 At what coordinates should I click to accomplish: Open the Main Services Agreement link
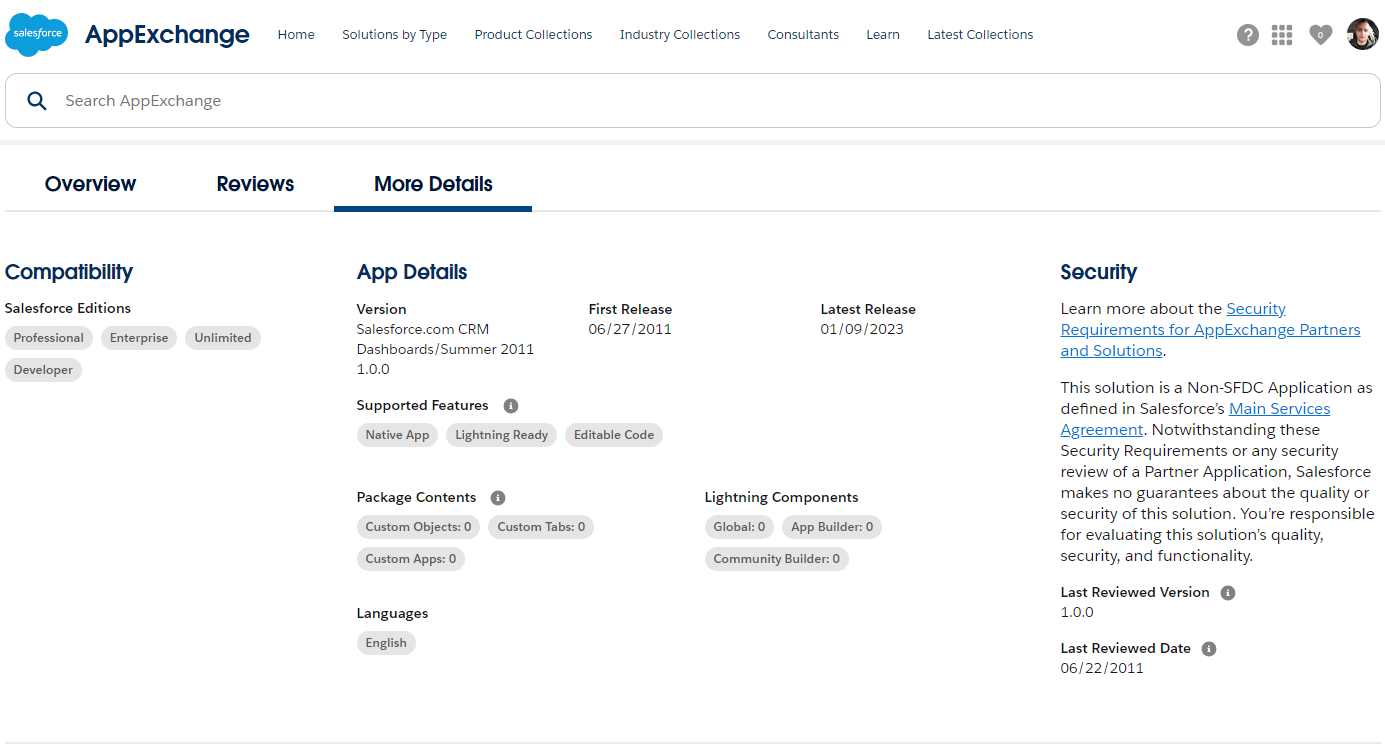pos(1279,408)
